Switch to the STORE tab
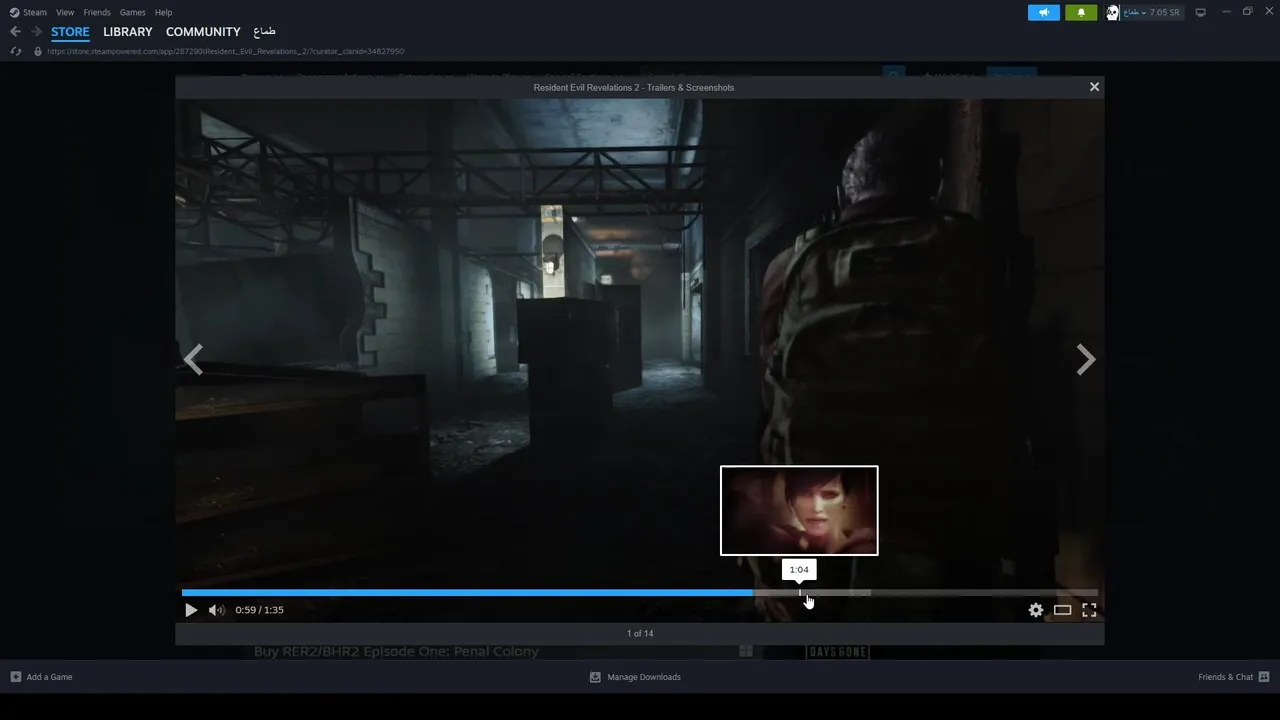This screenshot has height=720, width=1280. [x=70, y=32]
